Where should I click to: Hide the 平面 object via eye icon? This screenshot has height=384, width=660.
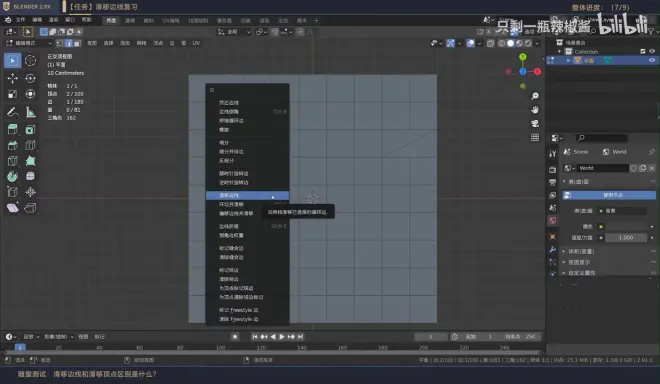pyautogui.click(x=652, y=60)
